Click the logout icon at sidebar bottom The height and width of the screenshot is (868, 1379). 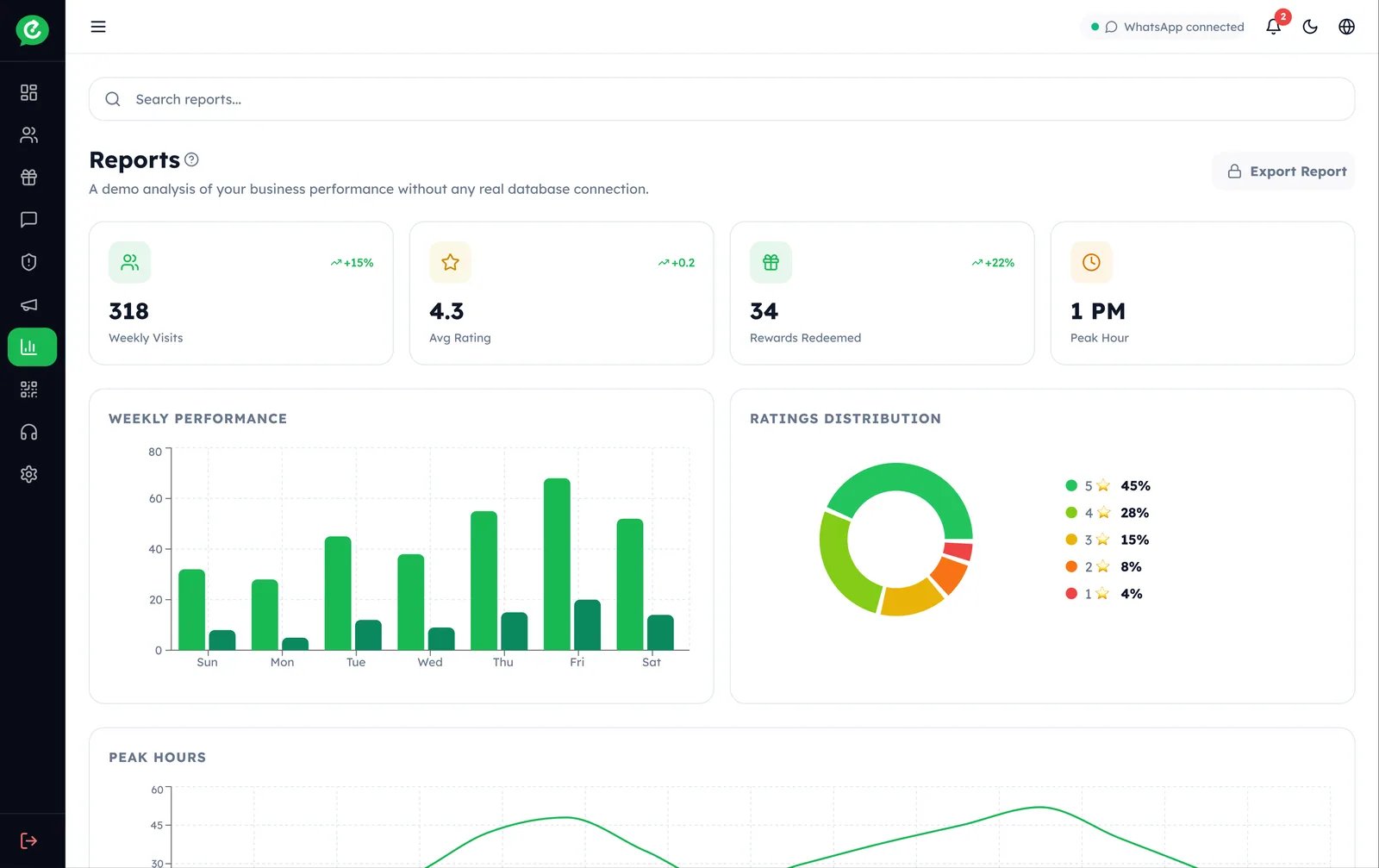click(28, 840)
